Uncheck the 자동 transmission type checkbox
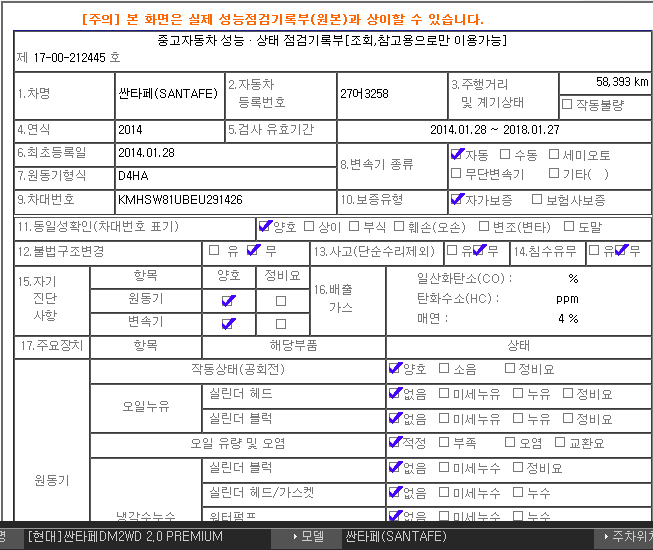Screen dimensions: 653x550 coord(457,155)
